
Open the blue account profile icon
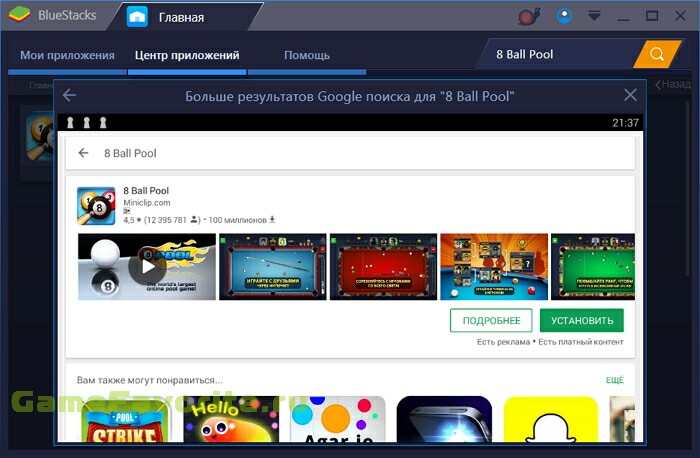tap(564, 16)
